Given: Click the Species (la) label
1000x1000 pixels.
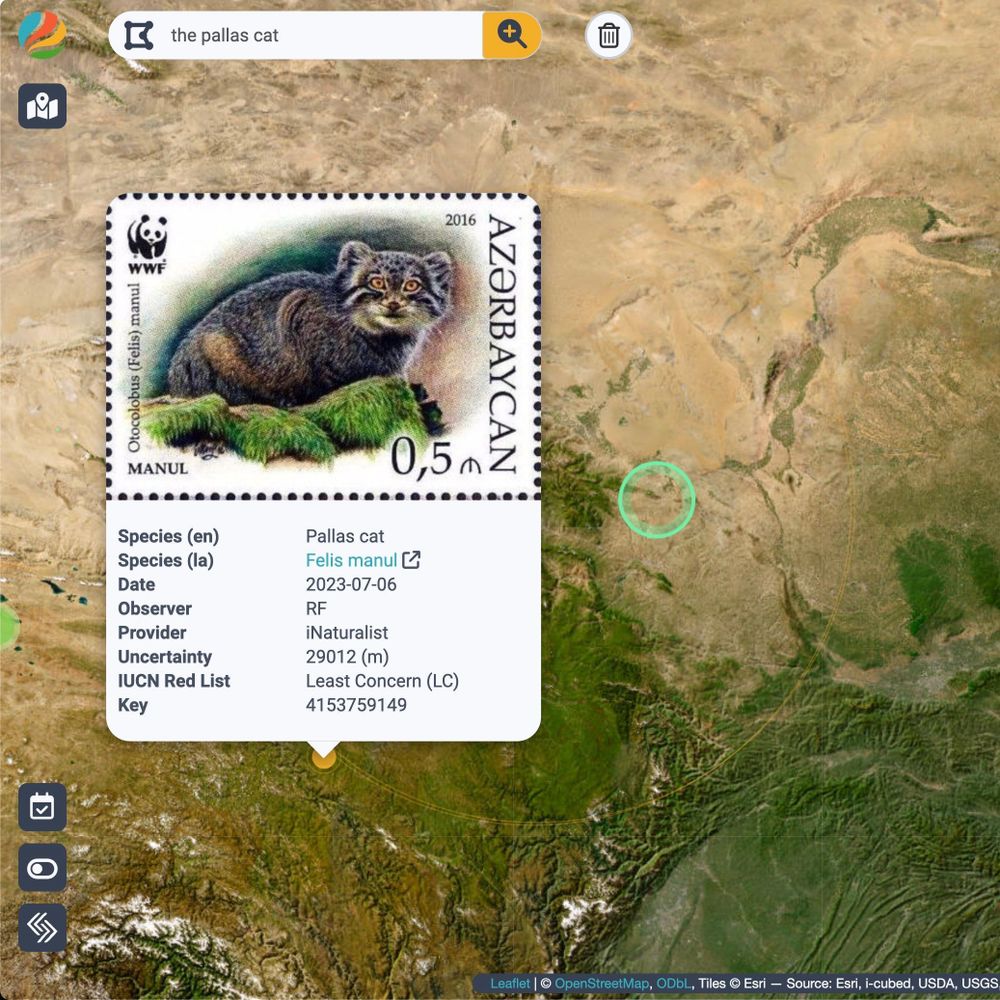Looking at the screenshot, I should pos(166,561).
